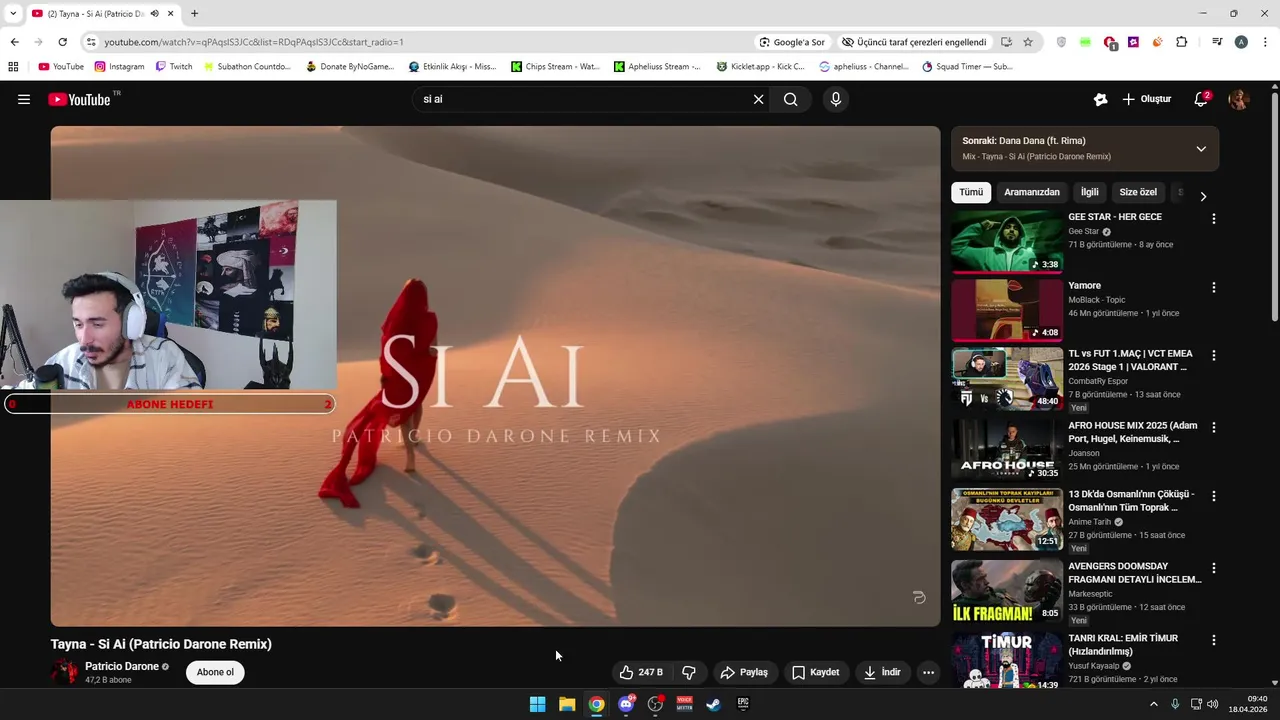1280x720 pixels.
Task: Open Chrome extensions puzzle icon
Action: pyautogui.click(x=1182, y=42)
